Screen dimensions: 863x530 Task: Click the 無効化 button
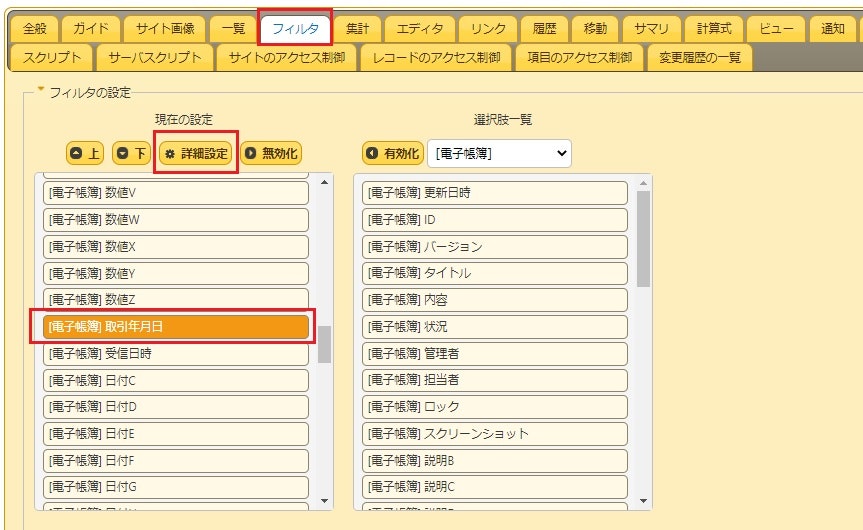(x=271, y=153)
